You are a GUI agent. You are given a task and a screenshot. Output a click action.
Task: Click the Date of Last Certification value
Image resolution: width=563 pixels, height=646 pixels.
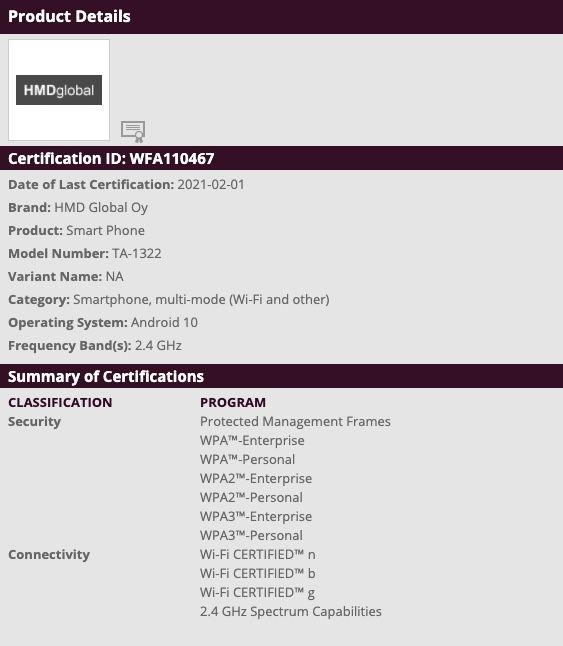[211, 185]
